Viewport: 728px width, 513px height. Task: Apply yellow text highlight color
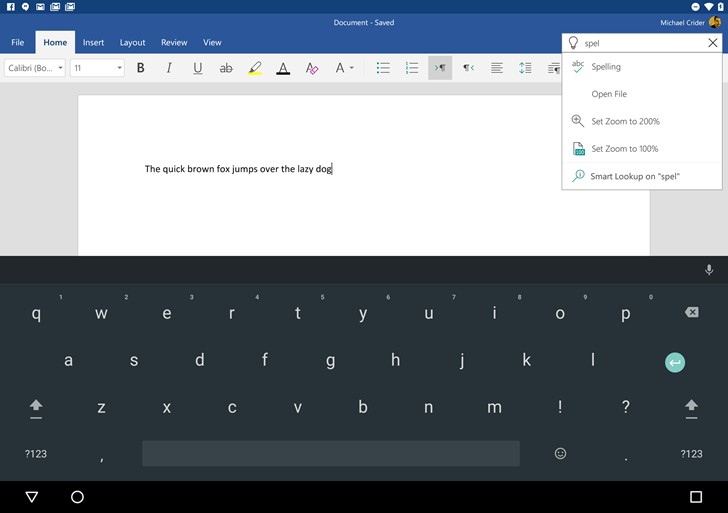[255, 68]
